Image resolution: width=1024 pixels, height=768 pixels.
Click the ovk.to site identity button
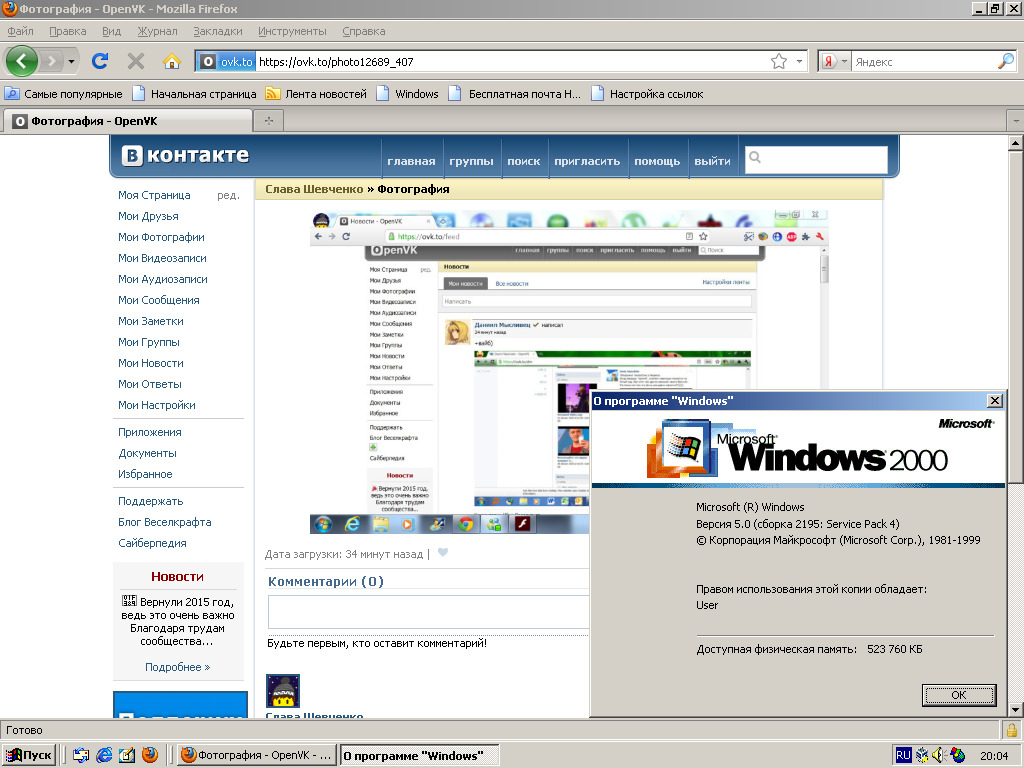227,61
